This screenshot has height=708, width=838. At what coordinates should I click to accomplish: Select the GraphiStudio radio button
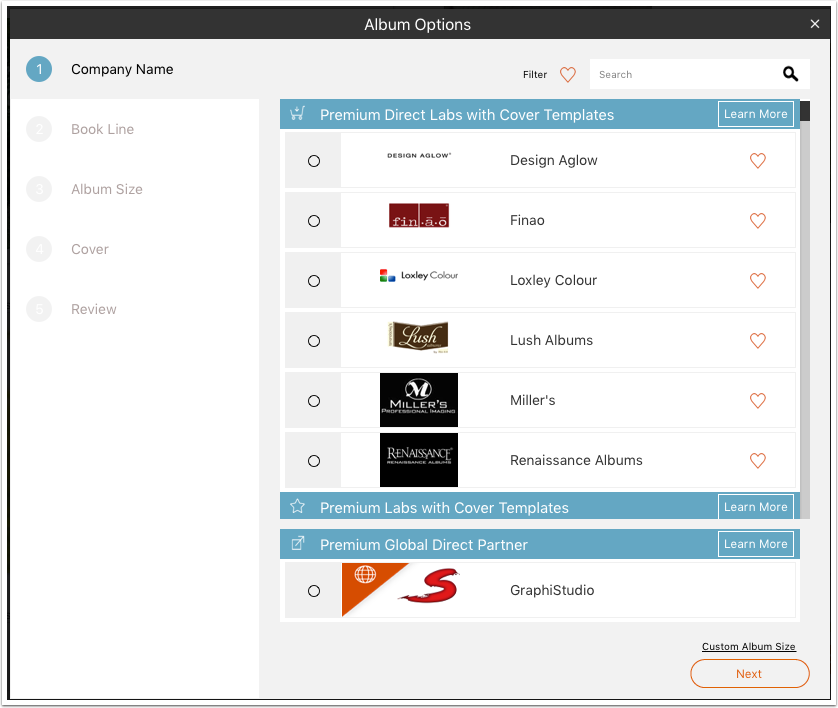click(x=314, y=591)
